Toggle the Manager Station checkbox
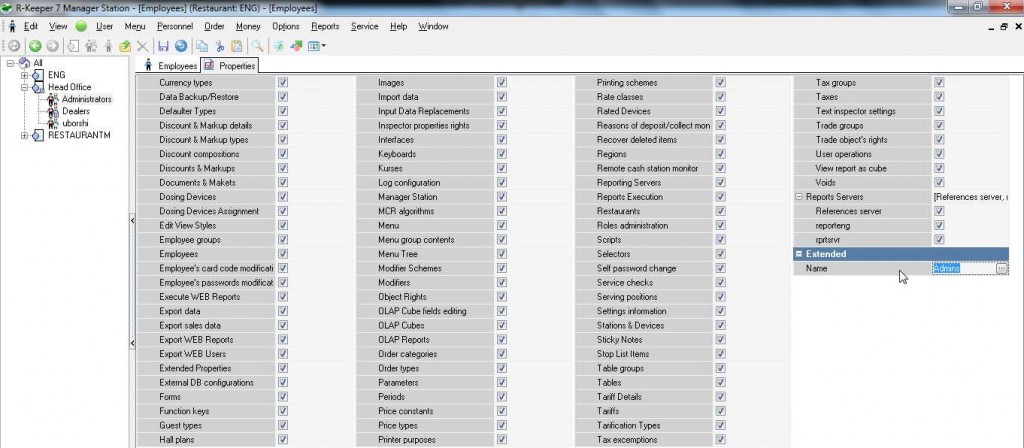The image size is (1024, 448). pos(502,197)
